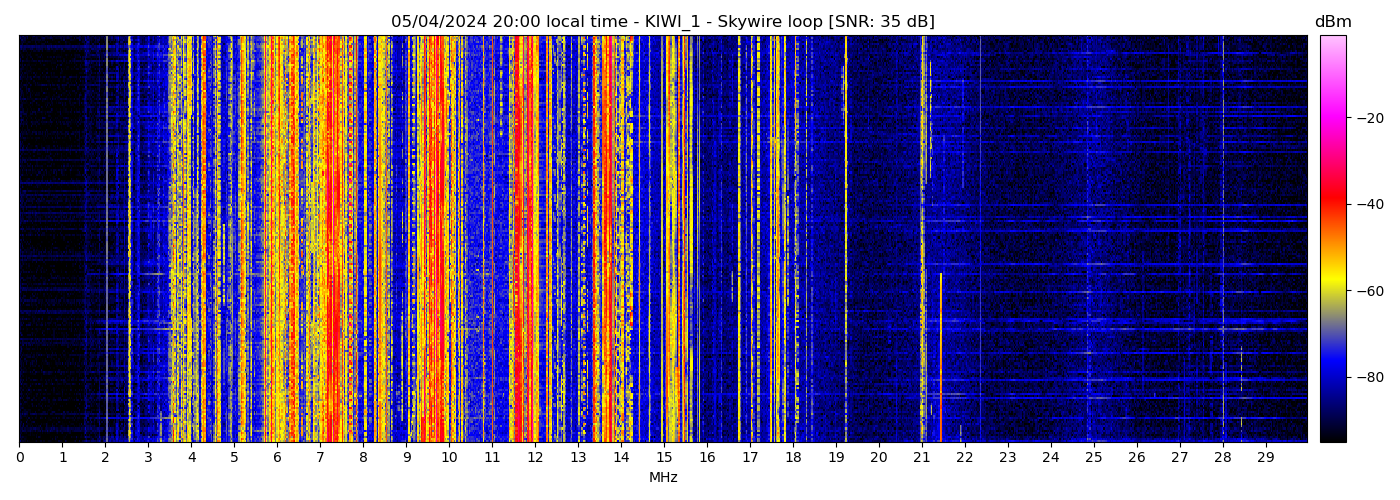Select the 29 MHz tick label

click(1265, 458)
